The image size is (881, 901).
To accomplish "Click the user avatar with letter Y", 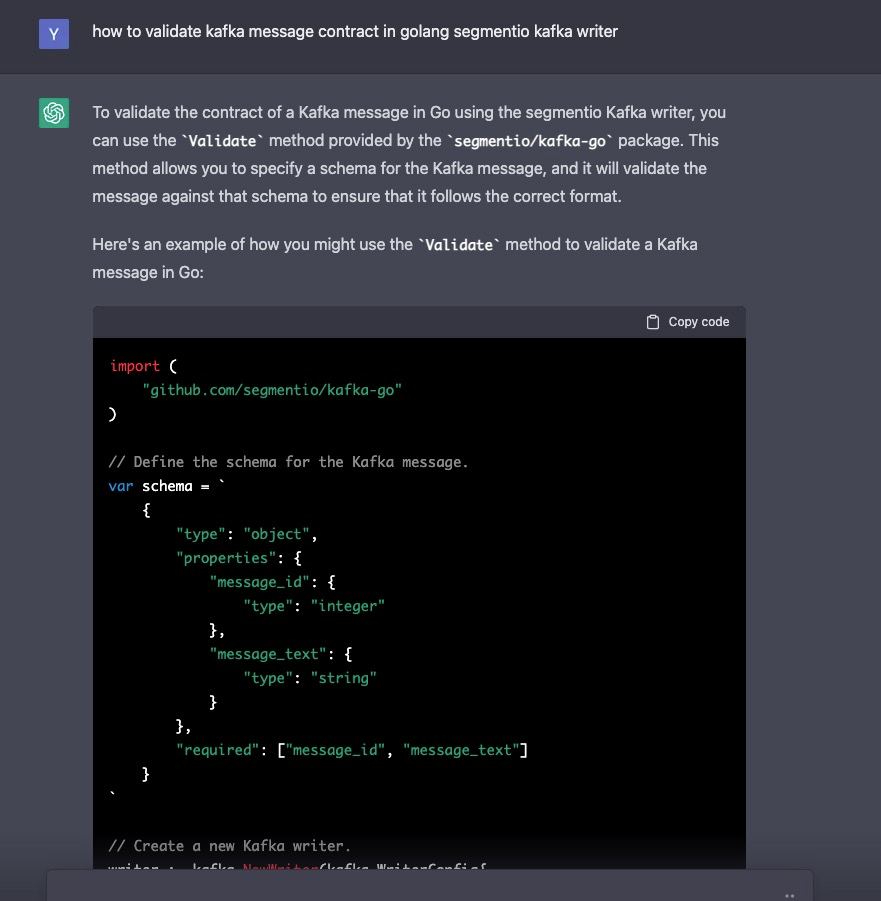I will (54, 34).
